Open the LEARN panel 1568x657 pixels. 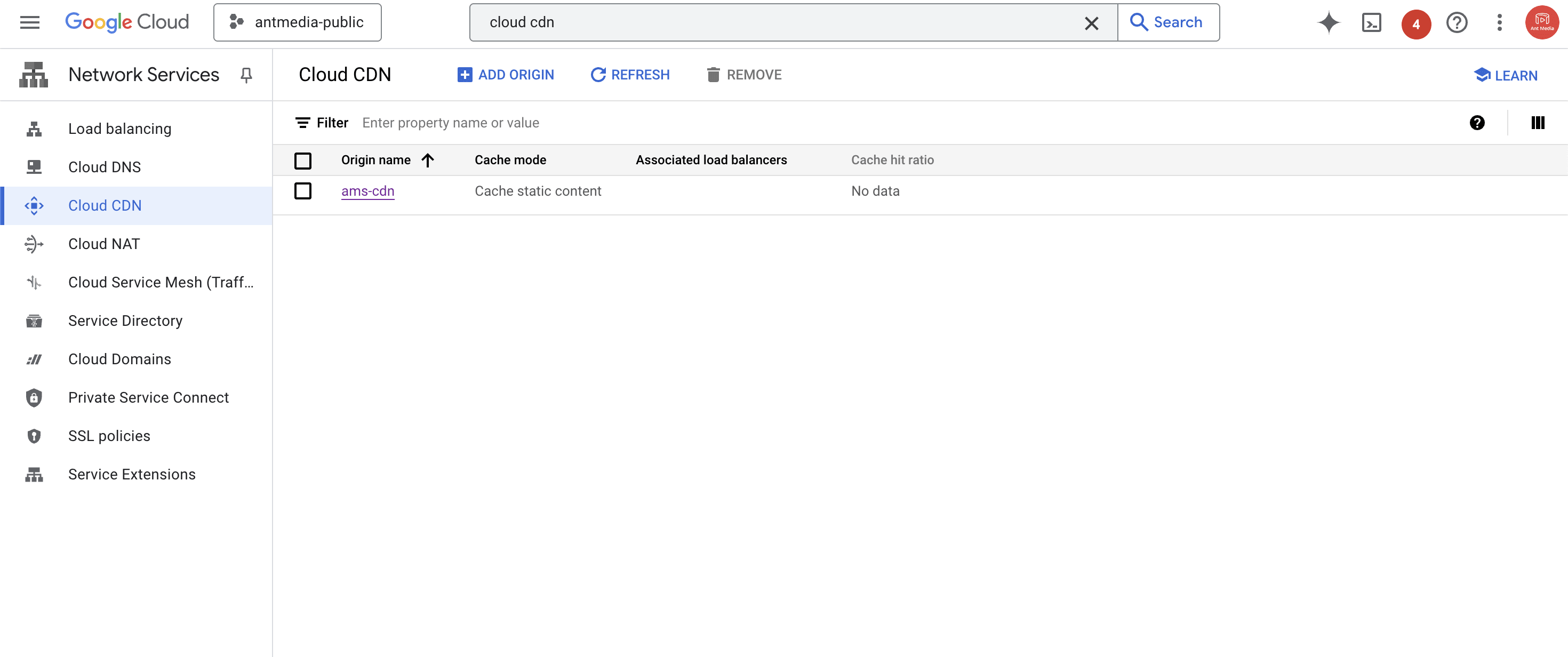click(x=1505, y=76)
